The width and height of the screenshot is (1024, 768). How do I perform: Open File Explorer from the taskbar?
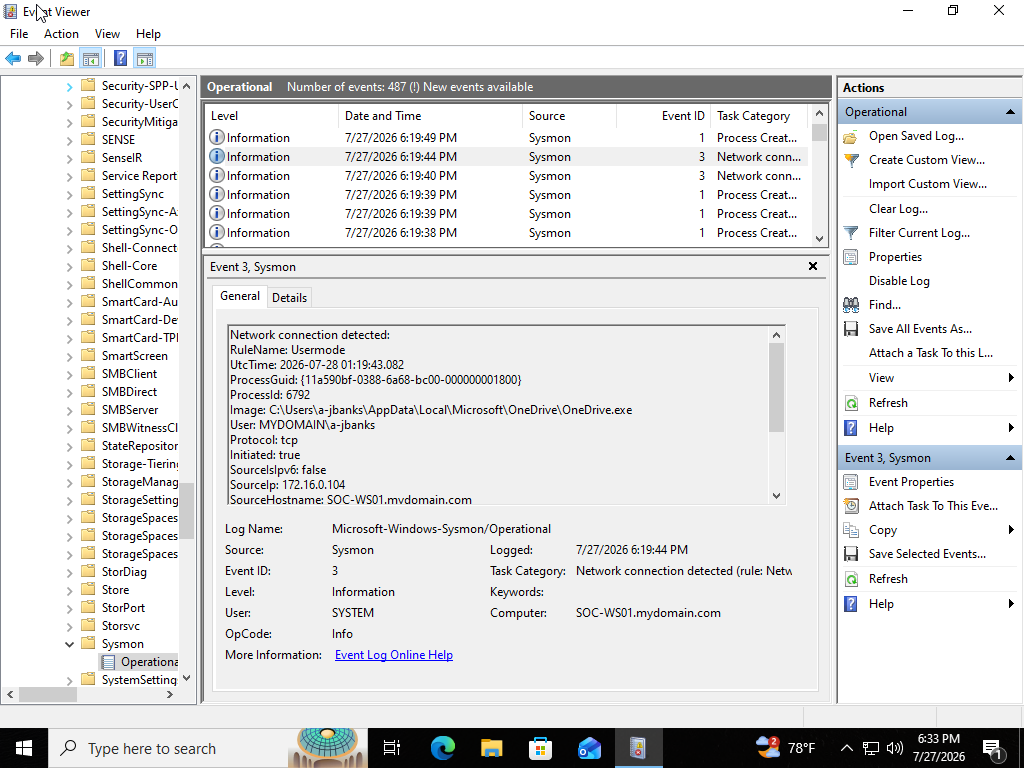(x=491, y=748)
